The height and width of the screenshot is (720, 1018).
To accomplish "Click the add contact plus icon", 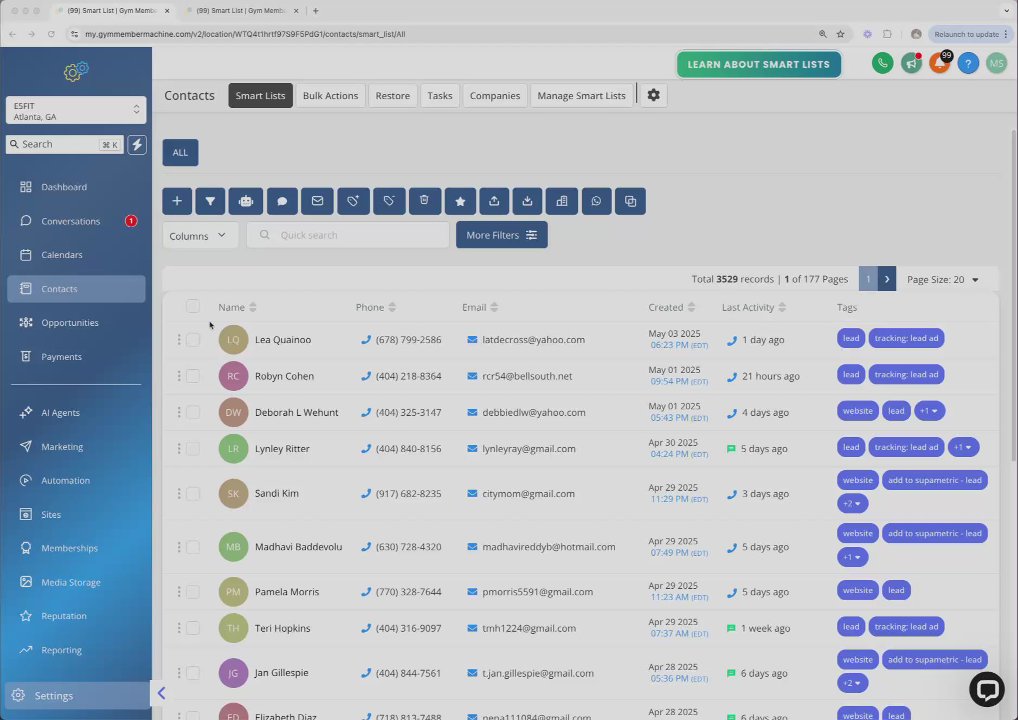I will [177, 201].
